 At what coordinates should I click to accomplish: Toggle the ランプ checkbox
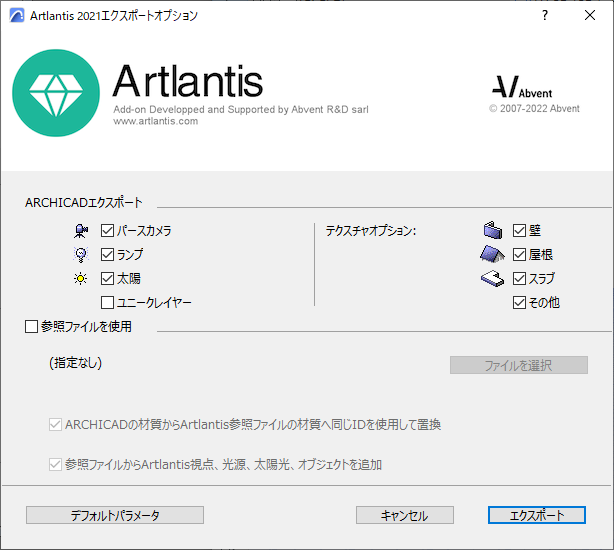point(107,254)
